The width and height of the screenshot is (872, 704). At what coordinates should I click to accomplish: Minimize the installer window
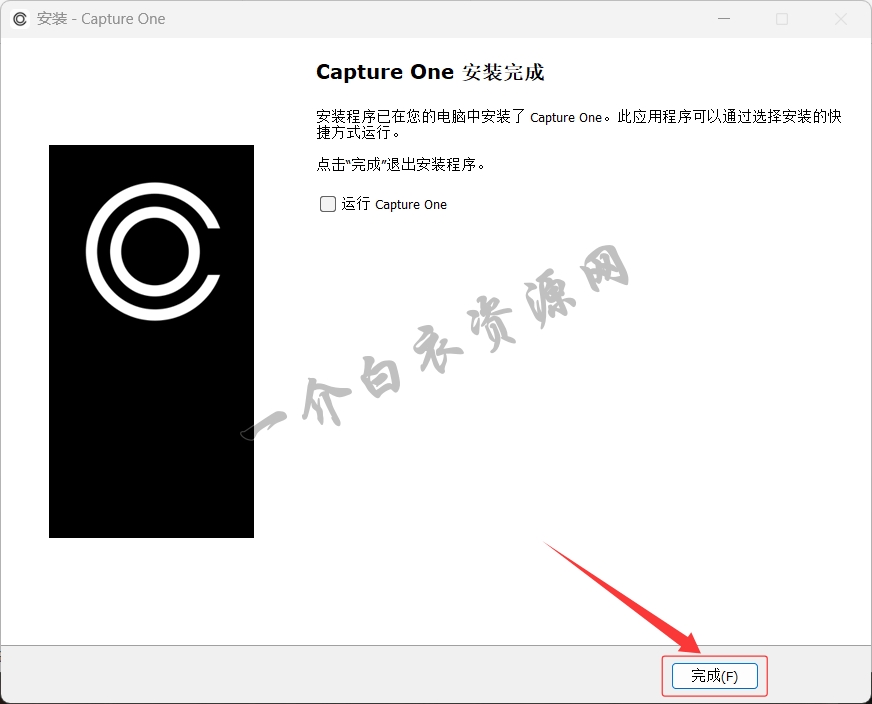(x=724, y=19)
